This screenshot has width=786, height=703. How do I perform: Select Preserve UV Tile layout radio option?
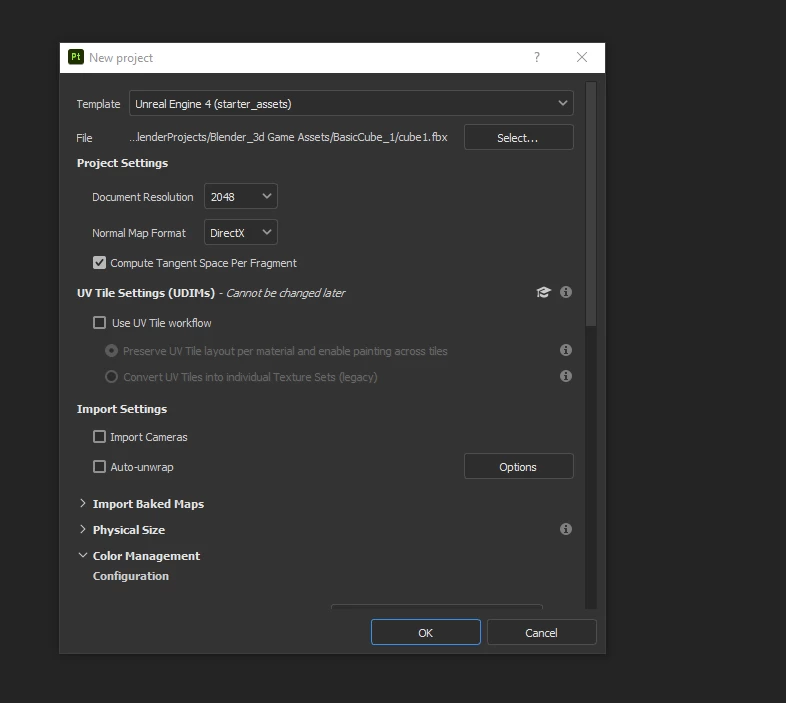click(111, 350)
